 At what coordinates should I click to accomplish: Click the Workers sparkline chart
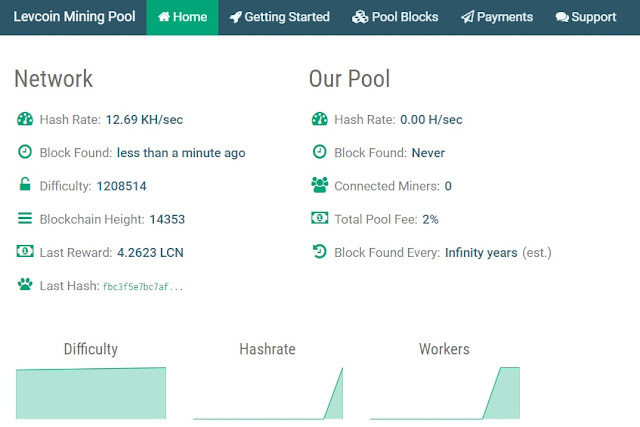[444, 393]
